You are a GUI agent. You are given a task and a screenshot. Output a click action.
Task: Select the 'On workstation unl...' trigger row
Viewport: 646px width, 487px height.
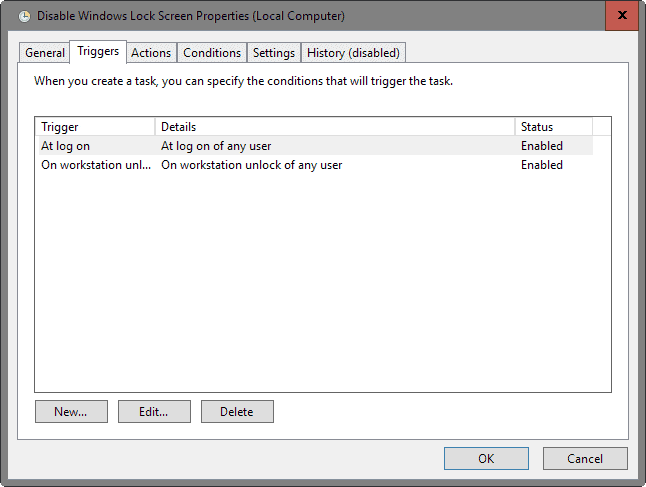(96, 165)
